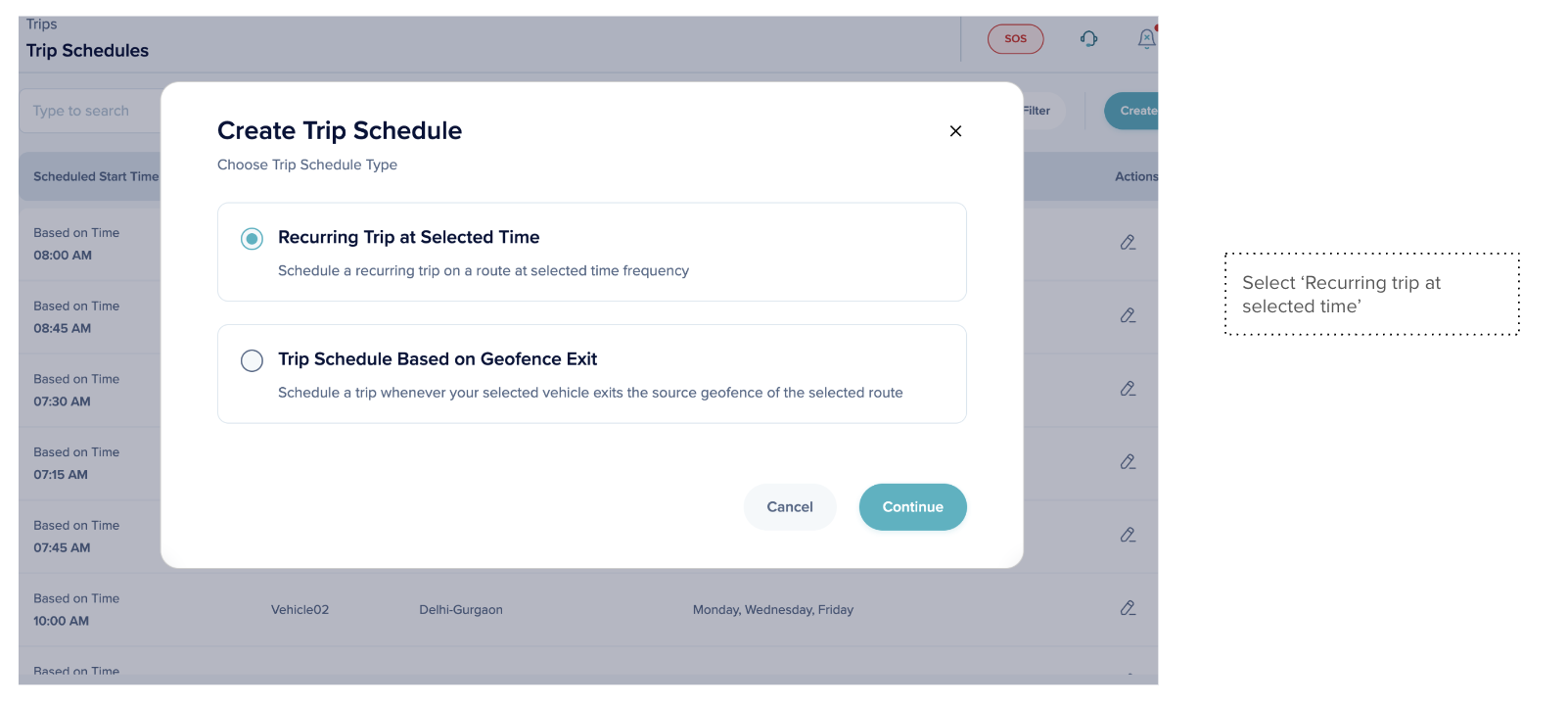Select Trip Schedule Based on Geofence Exit radio
The width and height of the screenshot is (1568, 707).
point(253,360)
